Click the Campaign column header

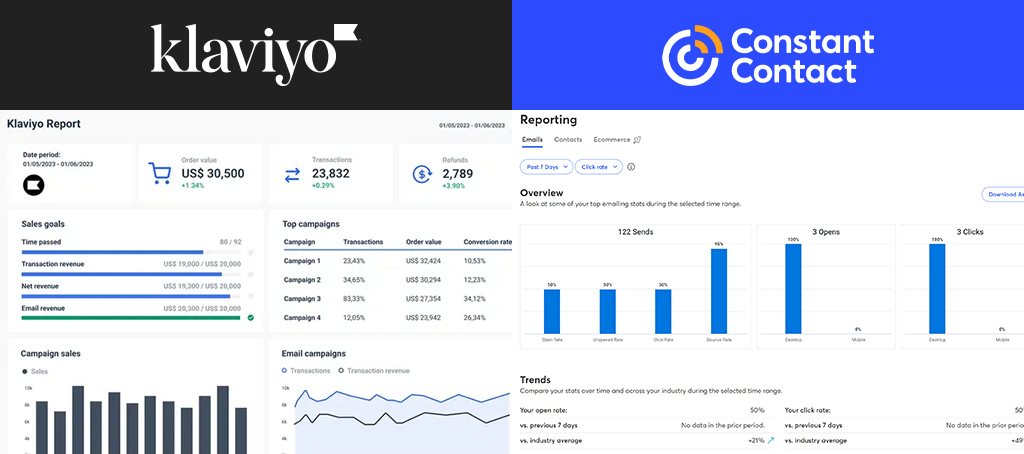(299, 242)
